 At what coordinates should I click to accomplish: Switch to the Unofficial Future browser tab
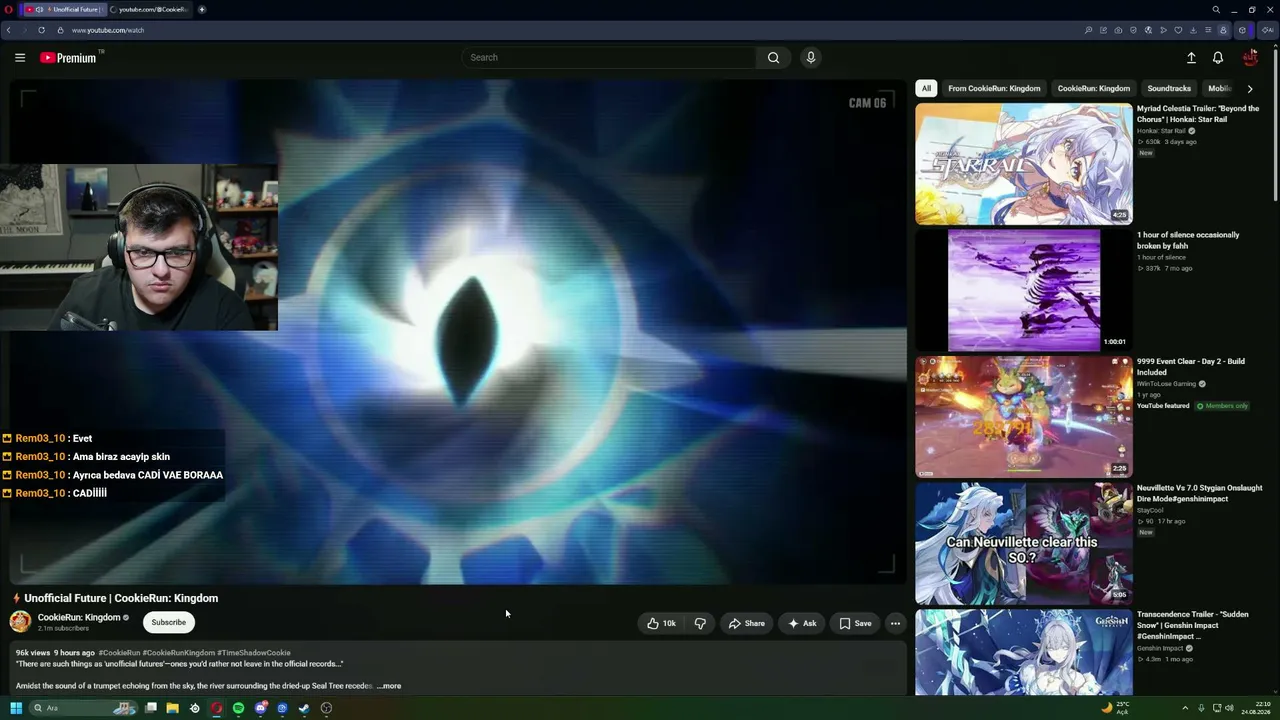pos(63,10)
